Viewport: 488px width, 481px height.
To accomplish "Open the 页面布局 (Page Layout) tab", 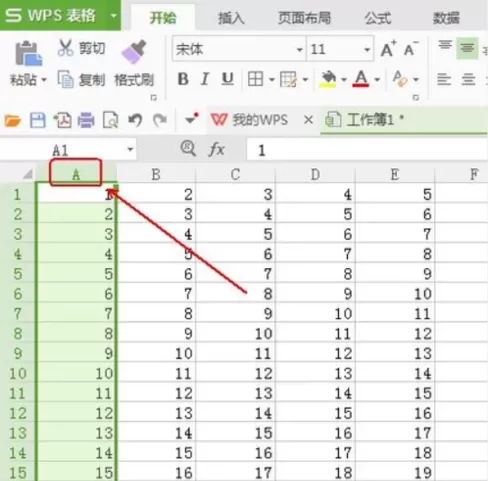I will [304, 18].
